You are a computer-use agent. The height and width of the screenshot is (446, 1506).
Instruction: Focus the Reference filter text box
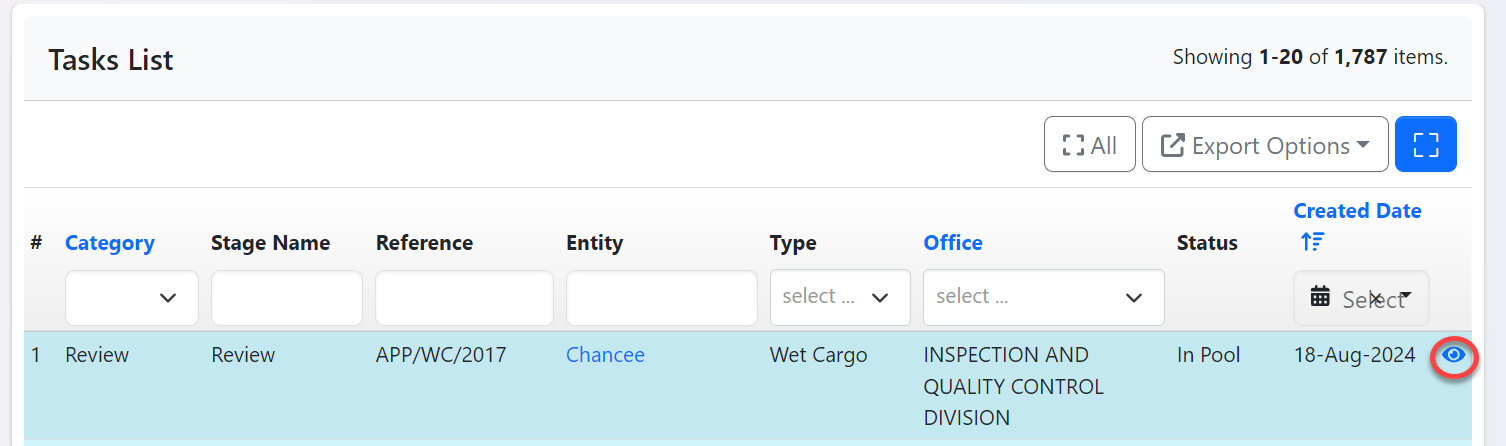(x=464, y=298)
